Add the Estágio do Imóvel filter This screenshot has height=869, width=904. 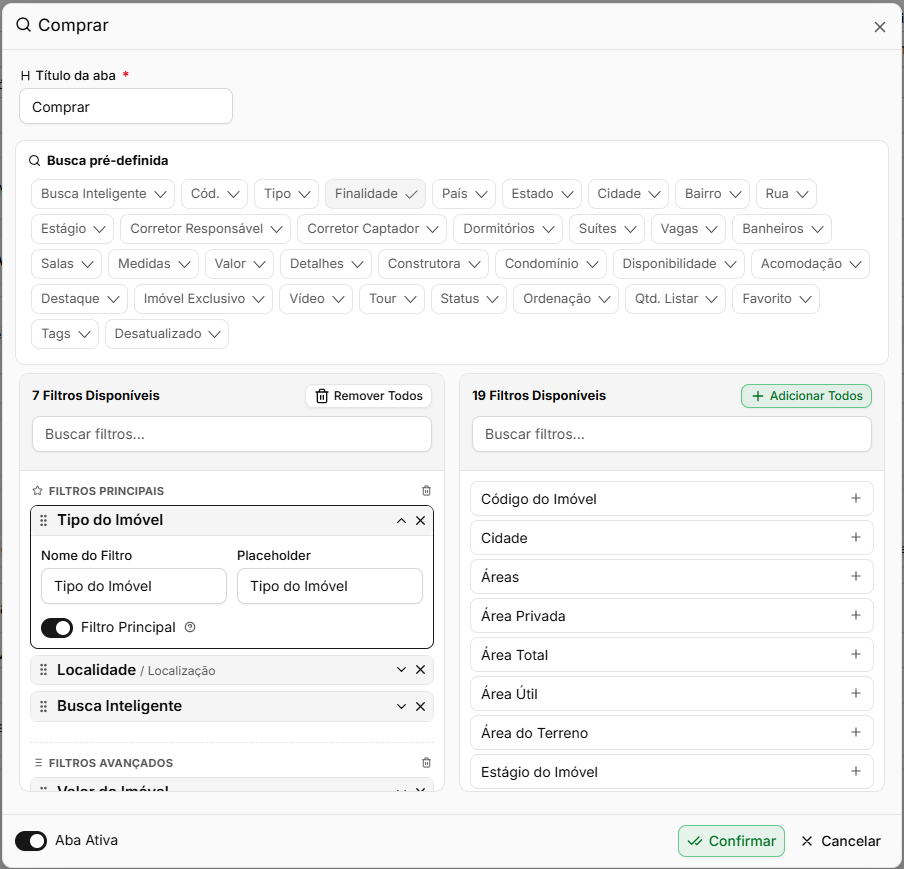coord(856,772)
